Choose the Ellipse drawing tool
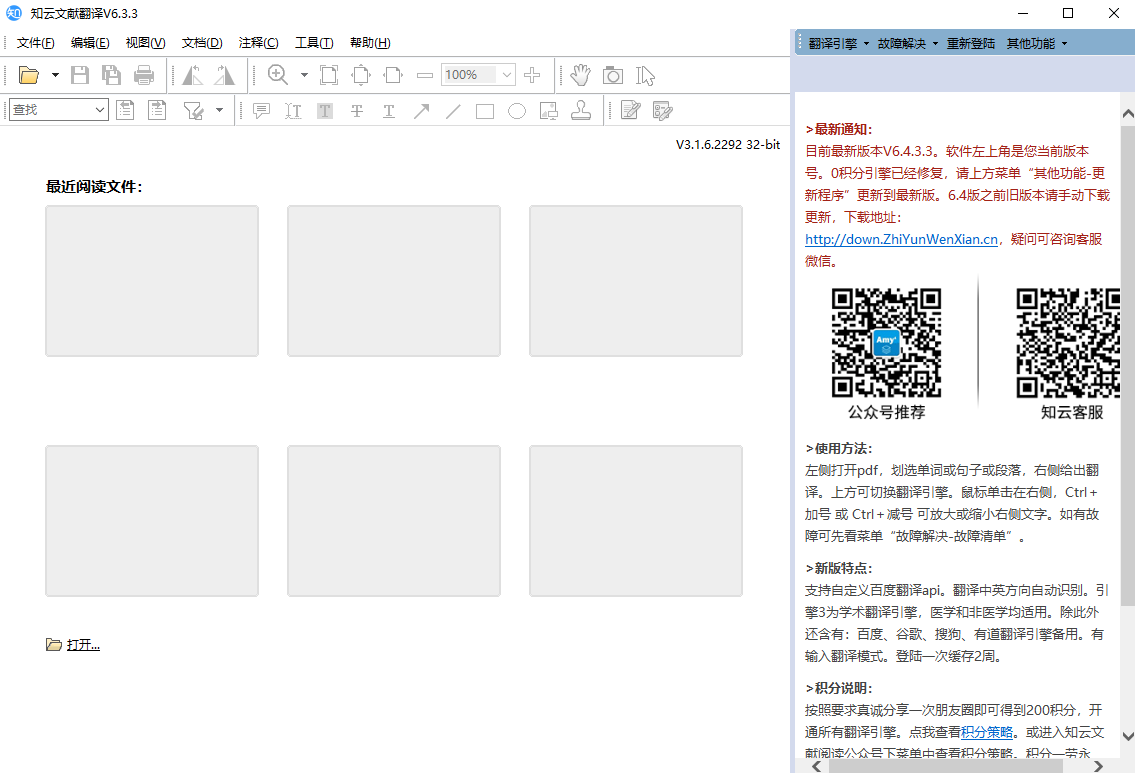This screenshot has height=773, width=1135. click(x=517, y=110)
